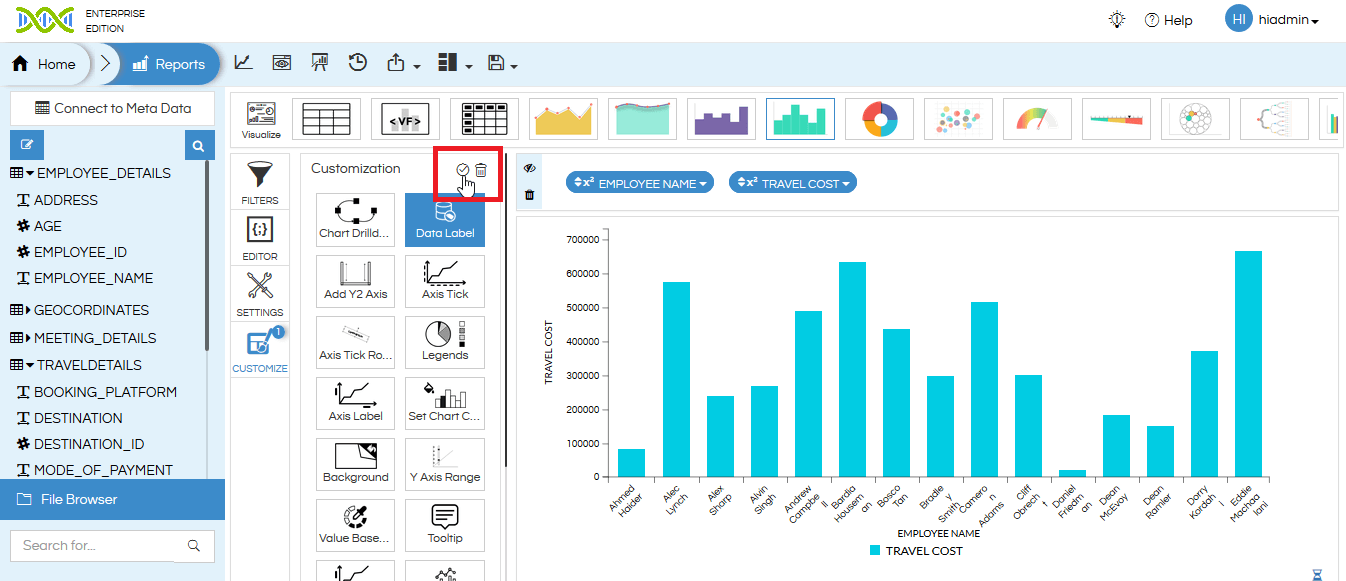Open the FILTERS tab

[x=260, y=182]
